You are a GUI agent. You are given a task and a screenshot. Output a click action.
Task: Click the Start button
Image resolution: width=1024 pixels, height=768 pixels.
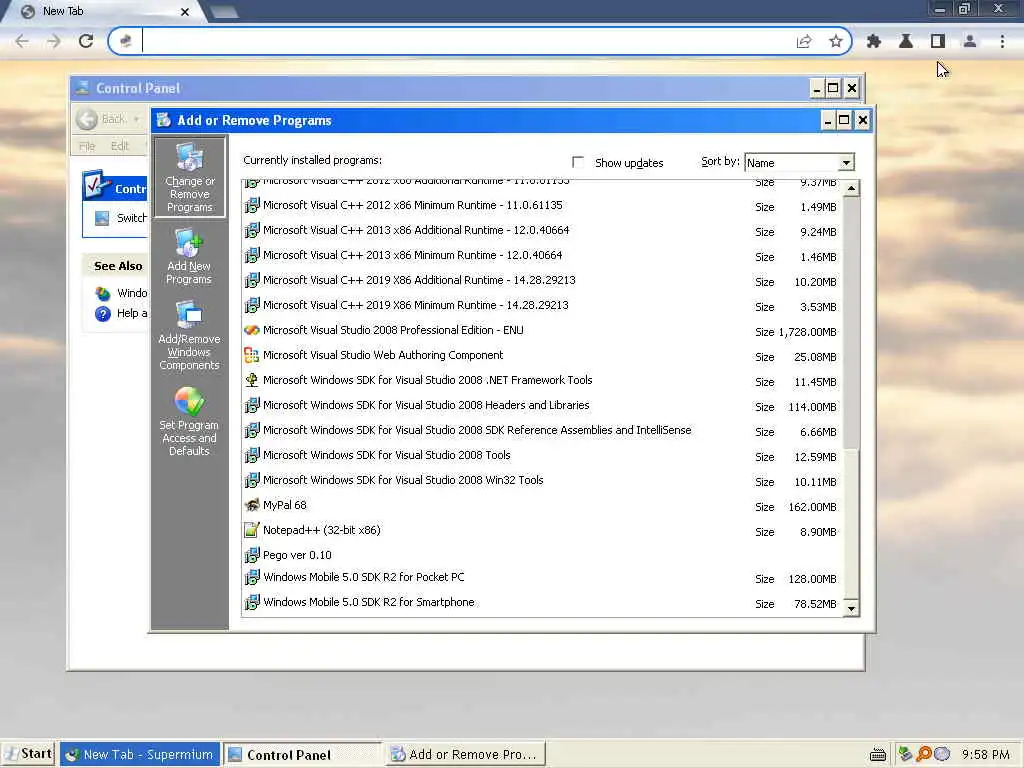28,754
